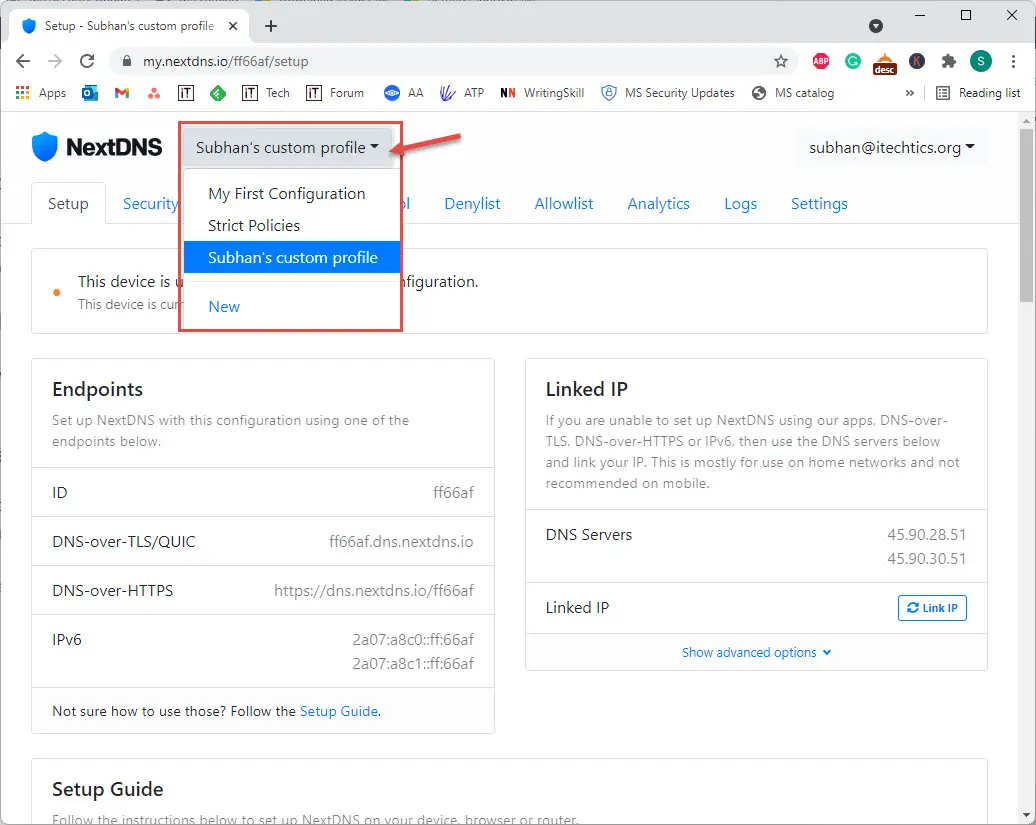The width and height of the screenshot is (1036, 825).
Task: Open the green S profile avatar
Action: click(980, 61)
